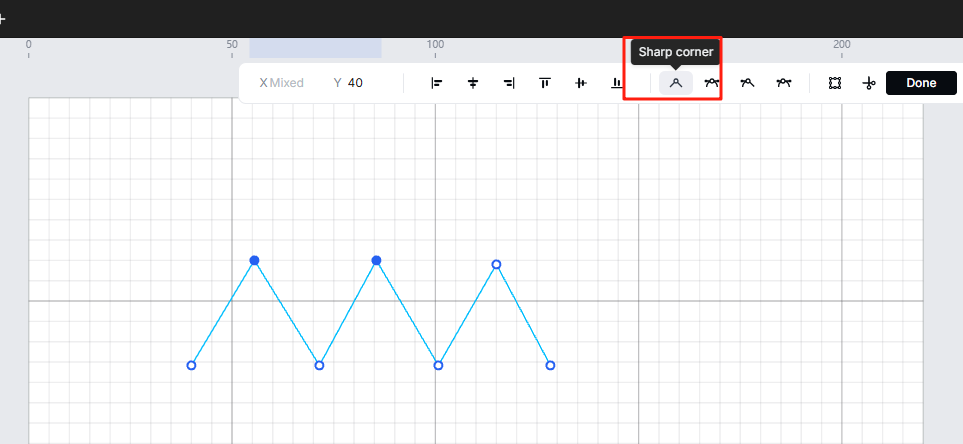Select the path's rightmost end anchor point
This screenshot has width=963, height=444.
[550, 365]
